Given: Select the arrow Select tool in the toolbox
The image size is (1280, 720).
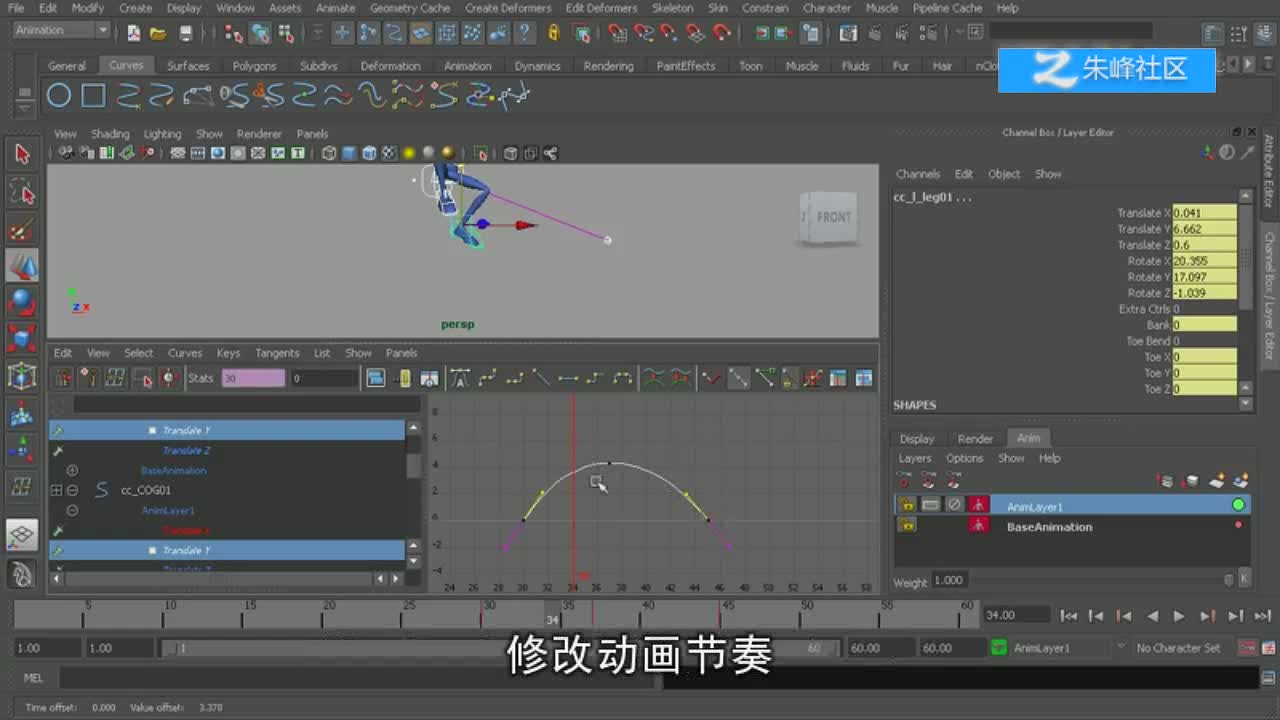Looking at the screenshot, I should [x=22, y=154].
